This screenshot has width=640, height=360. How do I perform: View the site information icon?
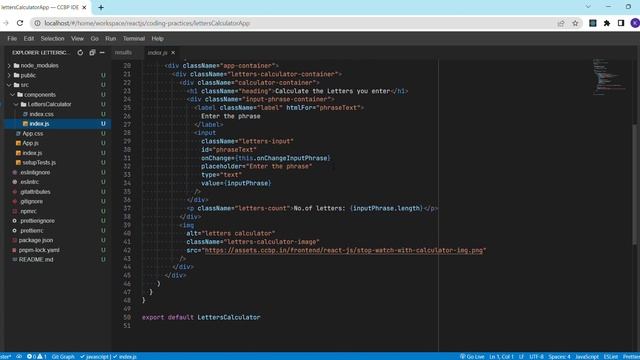click(x=37, y=23)
